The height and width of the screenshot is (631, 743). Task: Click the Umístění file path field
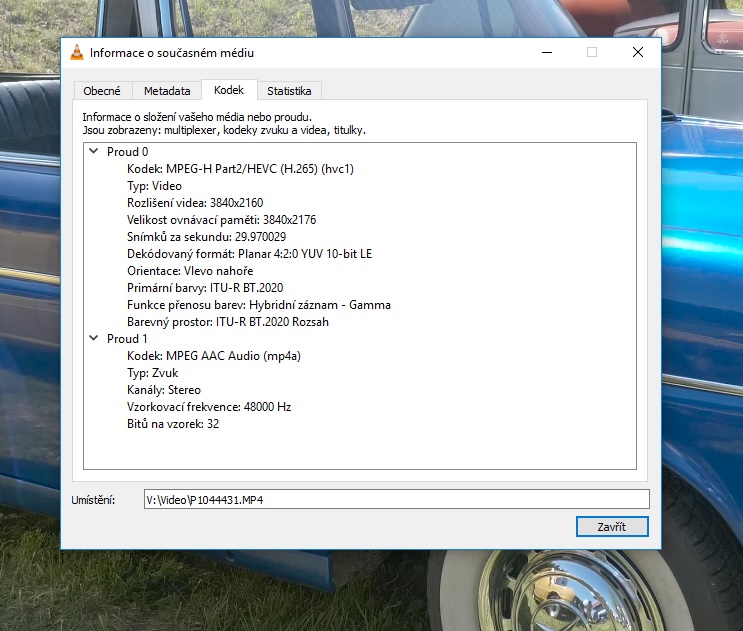point(396,499)
